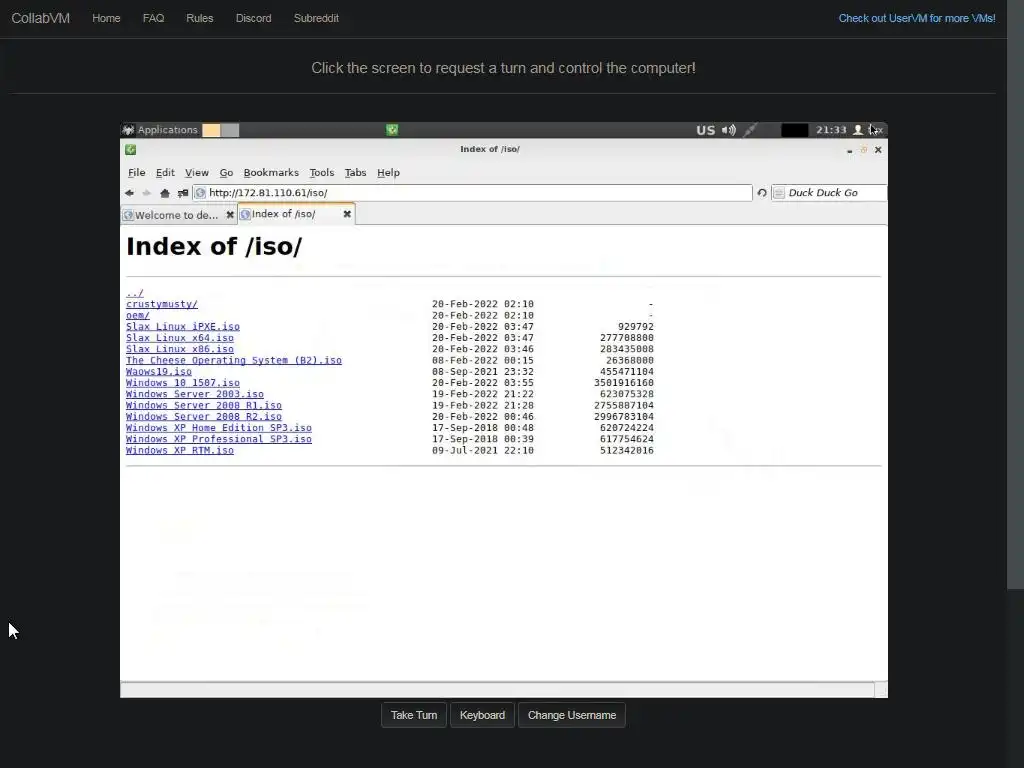Switch to the second workspace in the pager
Image resolution: width=1024 pixels, height=768 pixels.
pyautogui.click(x=230, y=130)
